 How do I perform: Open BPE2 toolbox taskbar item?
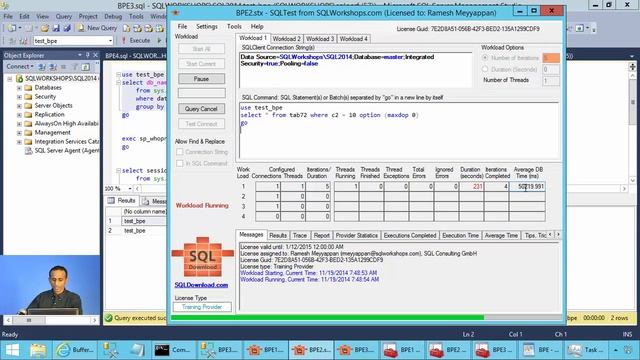448,350
